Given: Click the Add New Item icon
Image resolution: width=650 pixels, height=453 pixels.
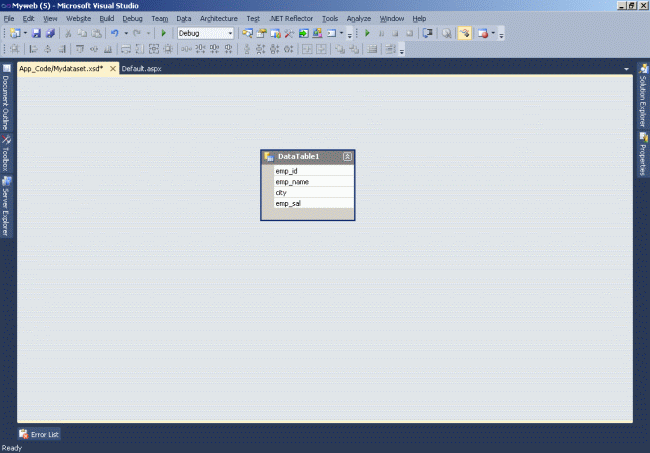Looking at the screenshot, I should [x=15, y=33].
